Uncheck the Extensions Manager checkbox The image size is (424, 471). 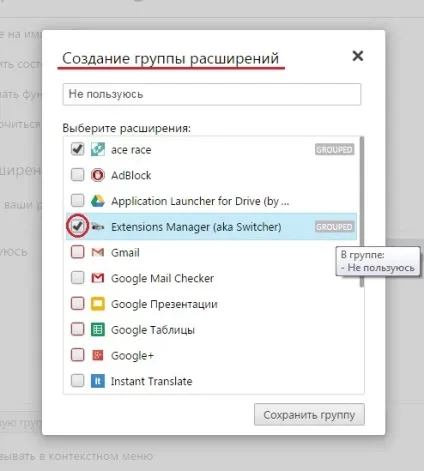78,226
